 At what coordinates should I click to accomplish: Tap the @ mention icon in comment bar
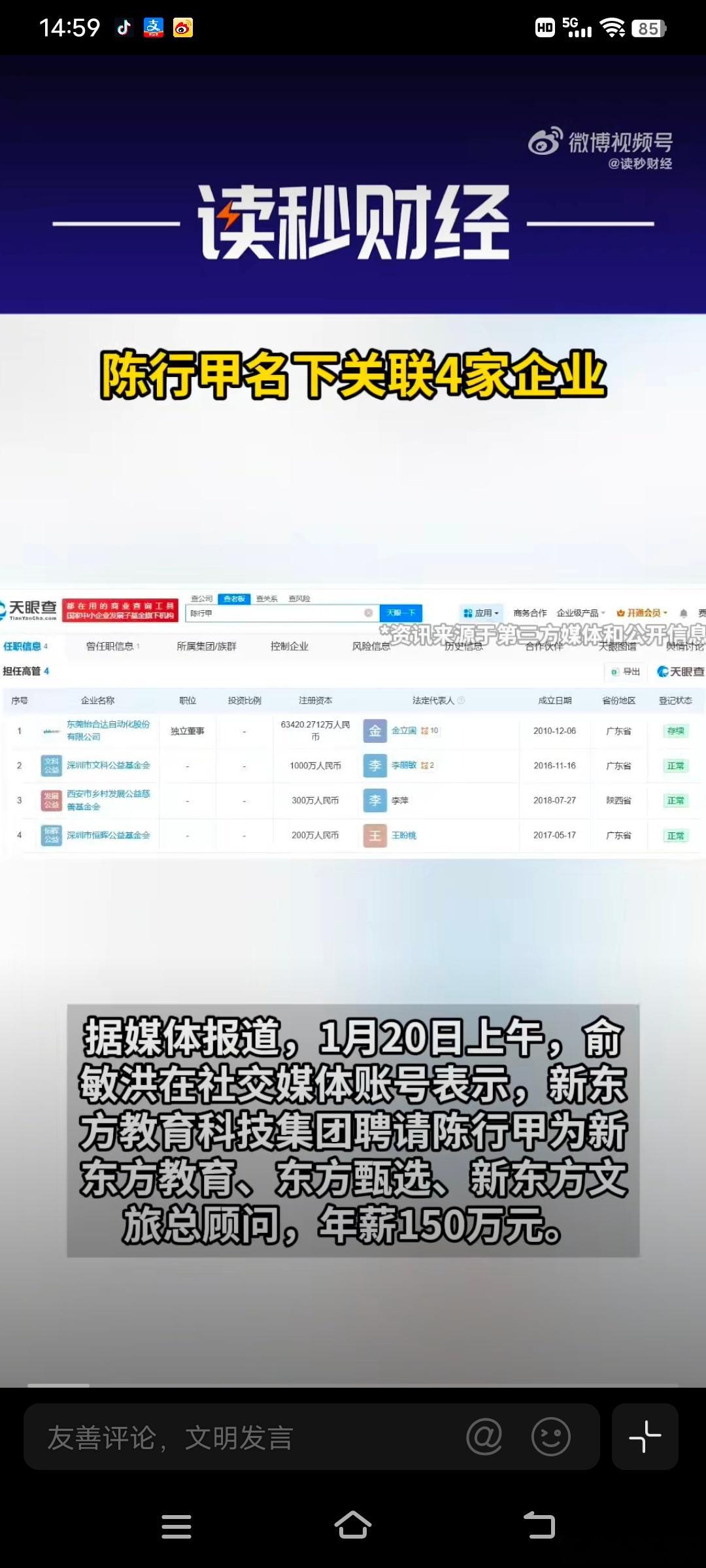(484, 1437)
